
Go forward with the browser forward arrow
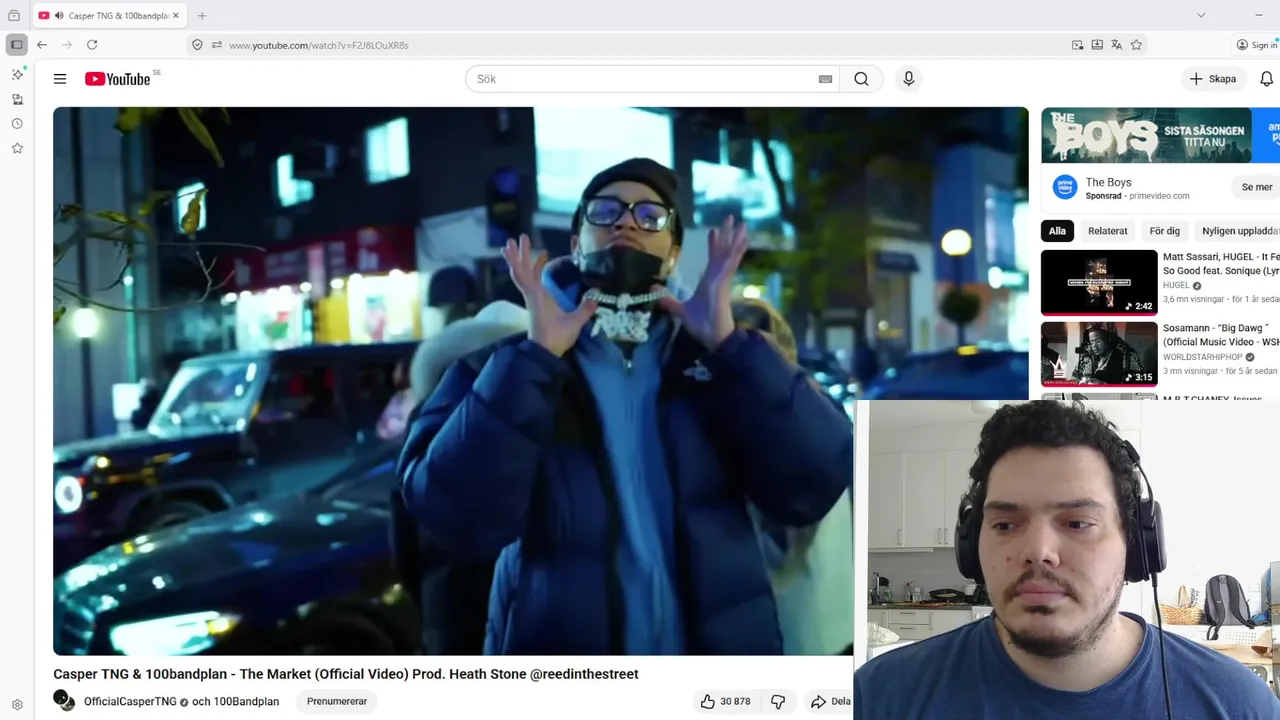(66, 45)
